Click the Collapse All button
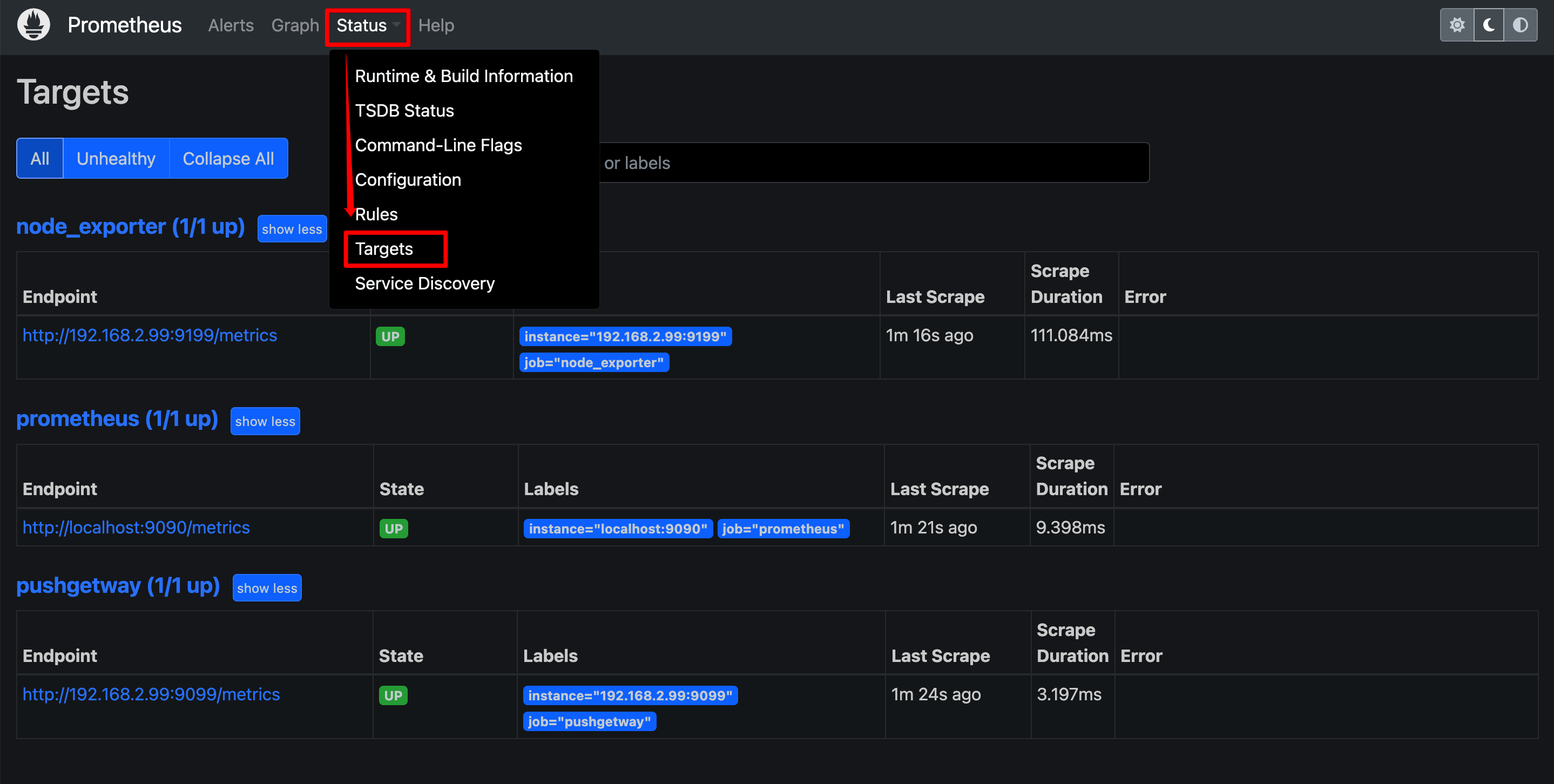This screenshot has height=784, width=1554. click(228, 159)
